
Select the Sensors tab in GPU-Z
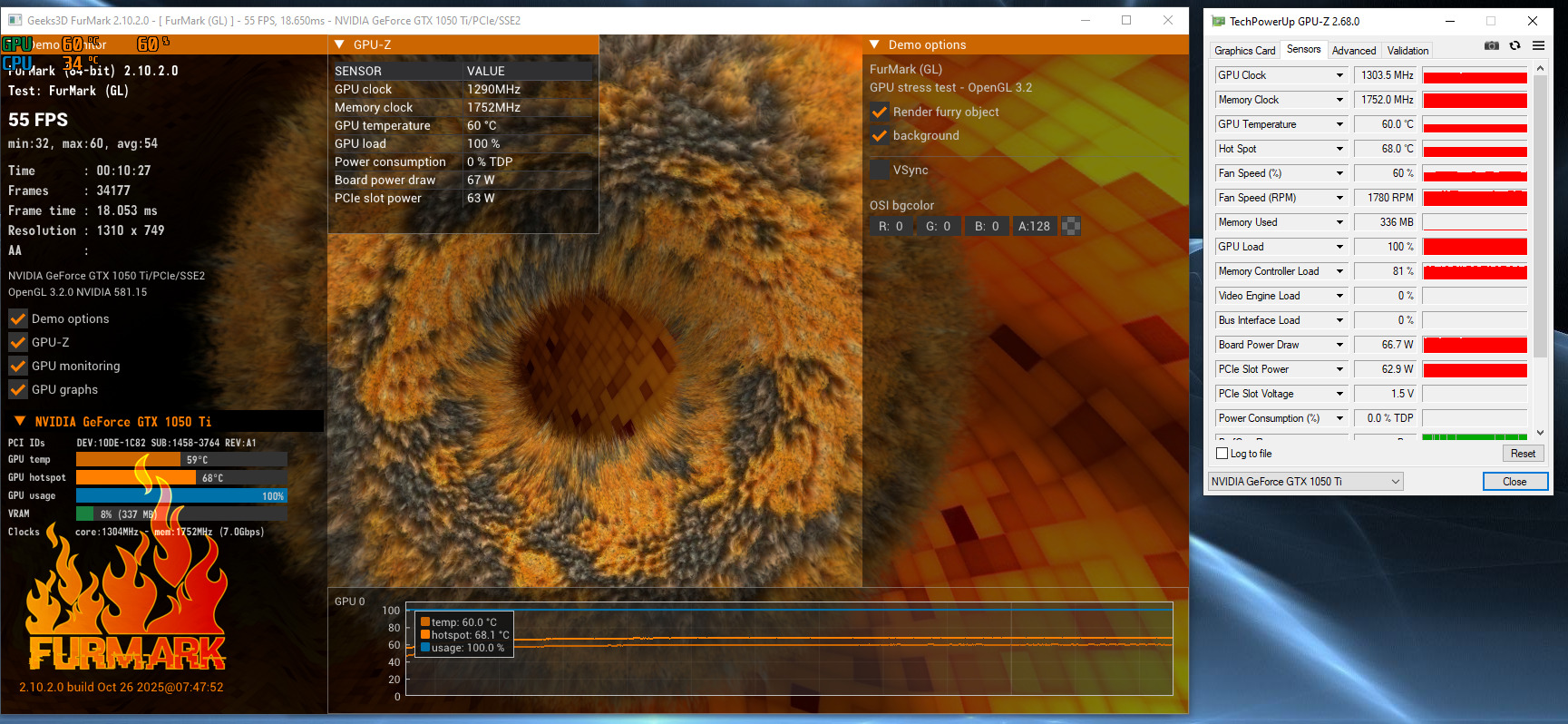(x=1303, y=50)
